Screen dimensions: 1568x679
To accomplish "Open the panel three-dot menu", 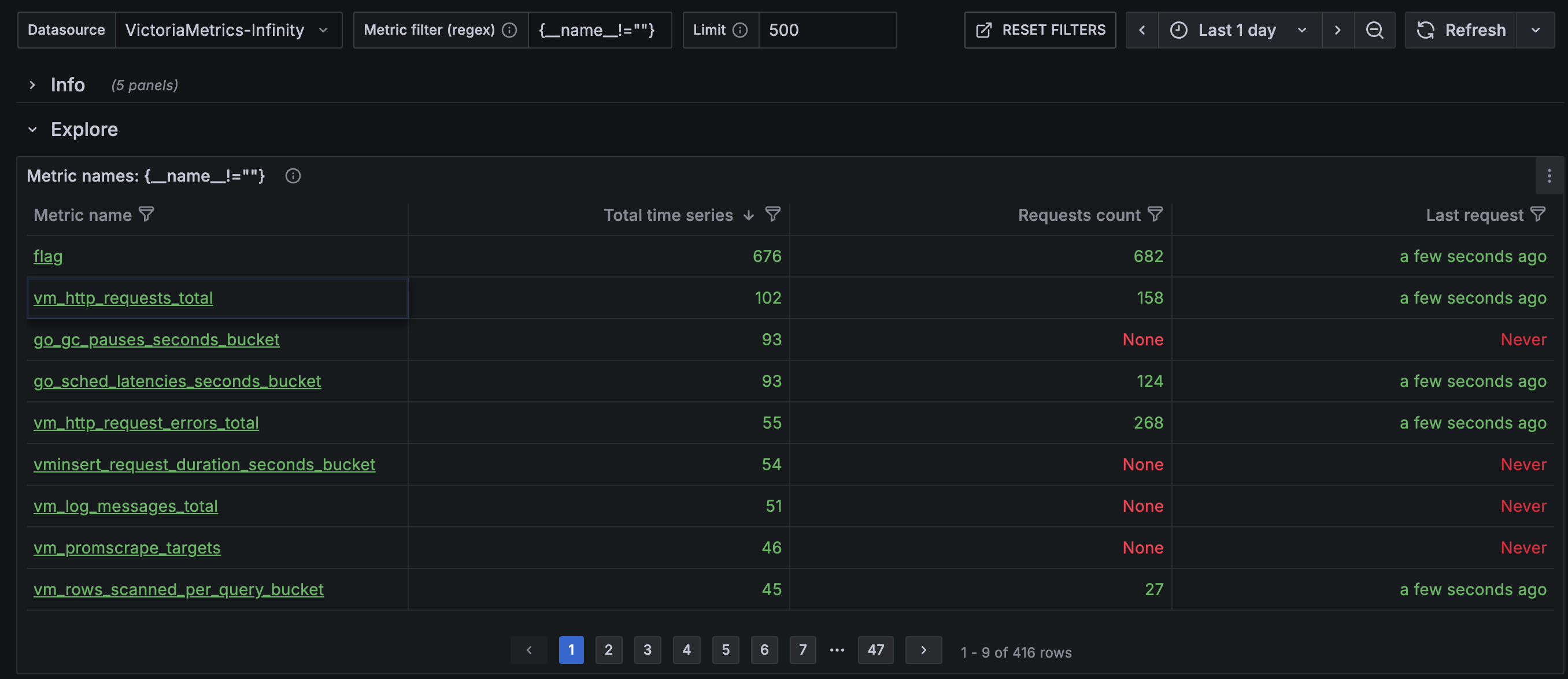I will tap(1548, 176).
